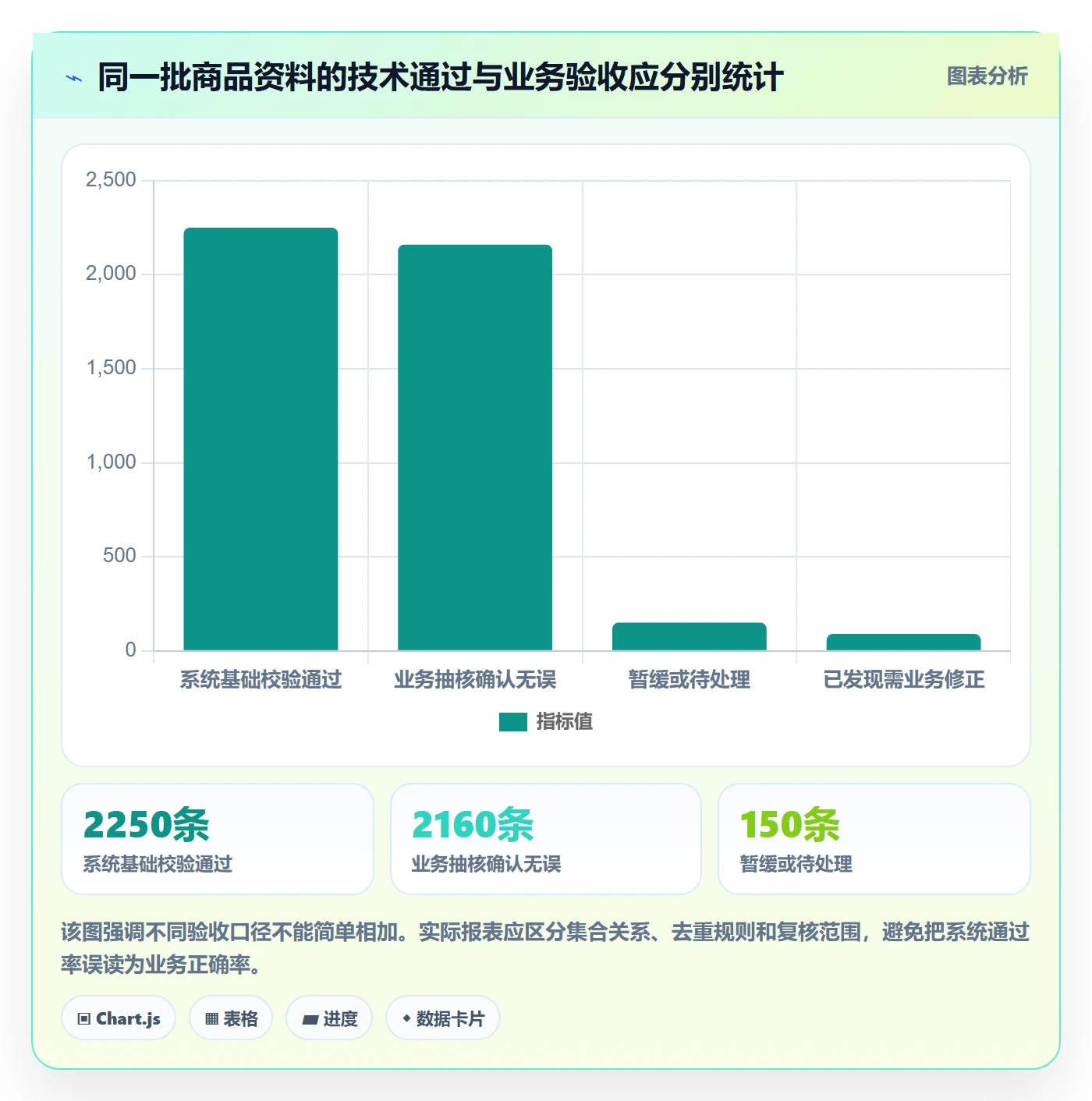Click the 2,000 y-axis tick label
The height and width of the screenshot is (1101, 1092).
pos(111,274)
